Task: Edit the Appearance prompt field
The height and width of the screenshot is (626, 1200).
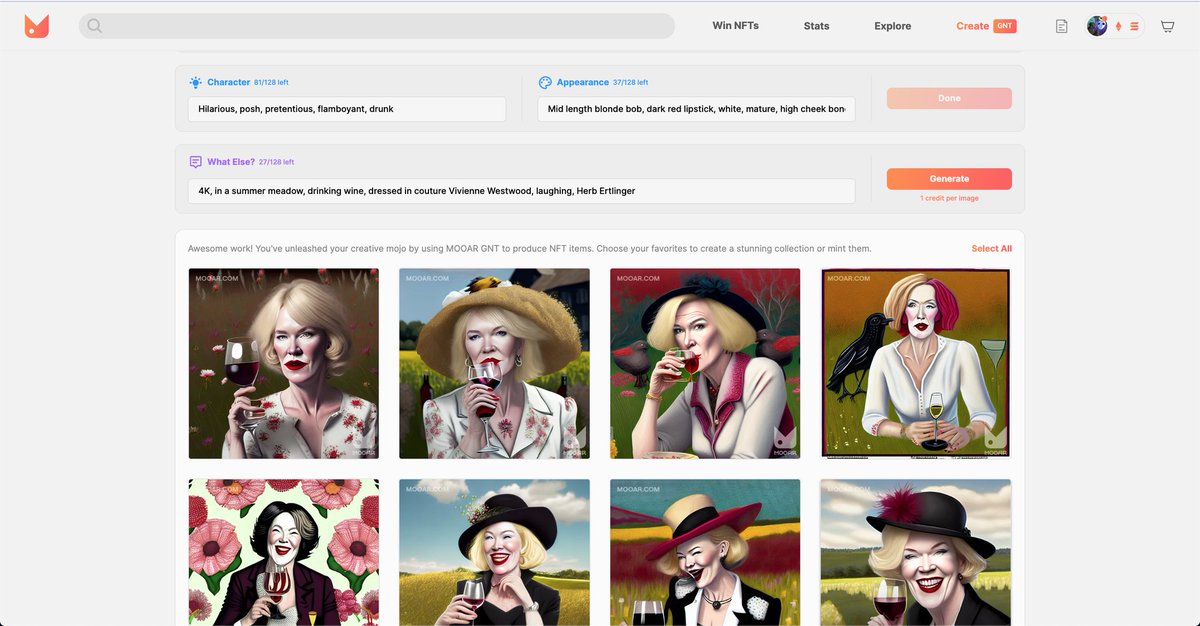Action: 696,109
